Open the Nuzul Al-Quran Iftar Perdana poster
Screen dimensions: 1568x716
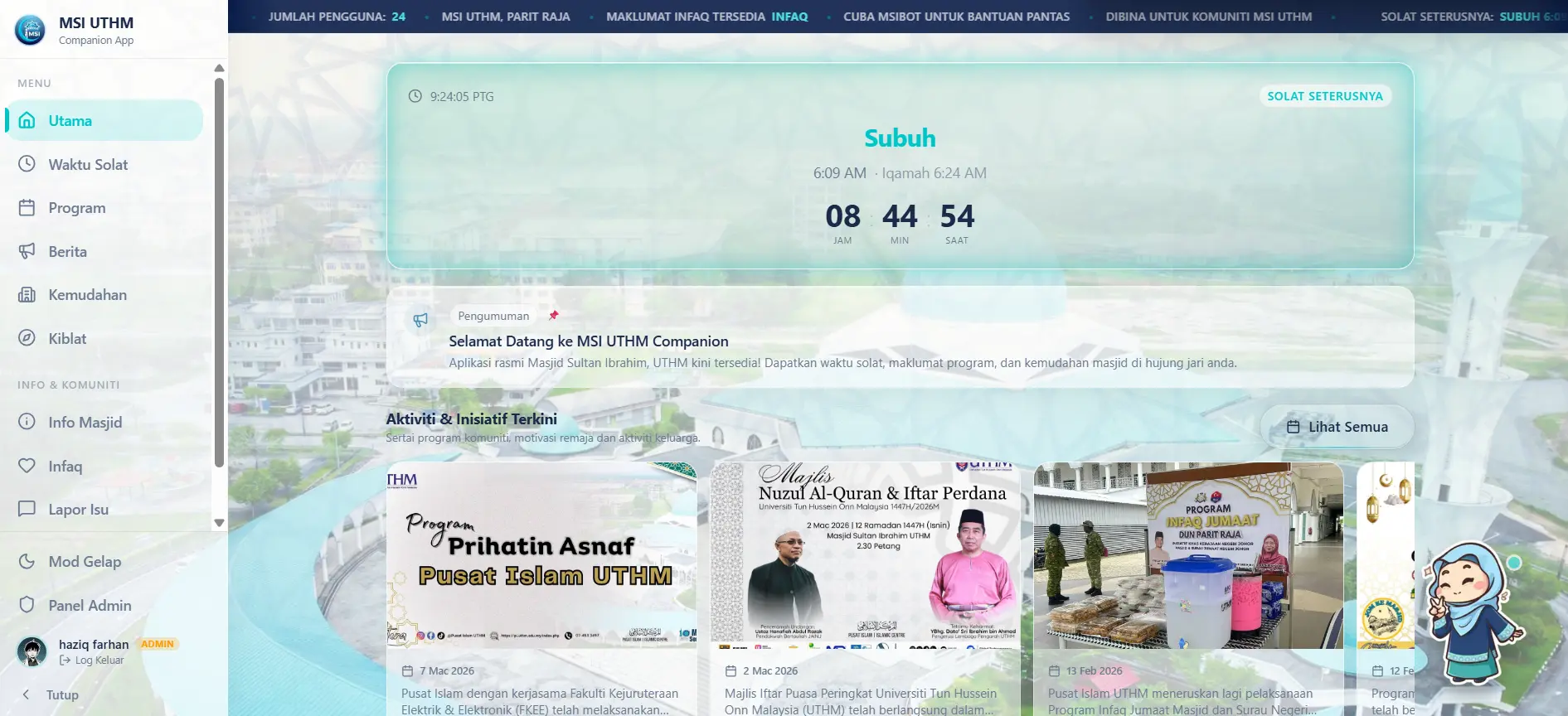[865, 555]
